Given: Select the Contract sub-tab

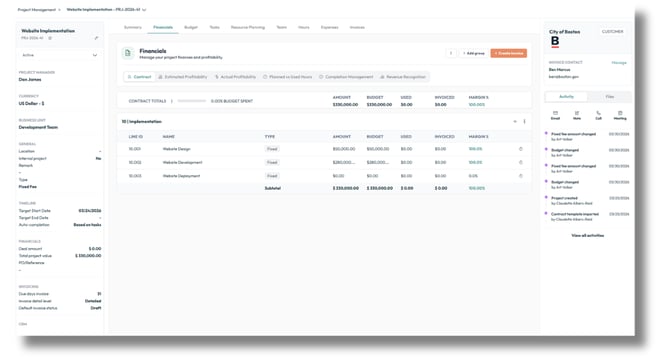Looking at the screenshot, I should point(140,77).
